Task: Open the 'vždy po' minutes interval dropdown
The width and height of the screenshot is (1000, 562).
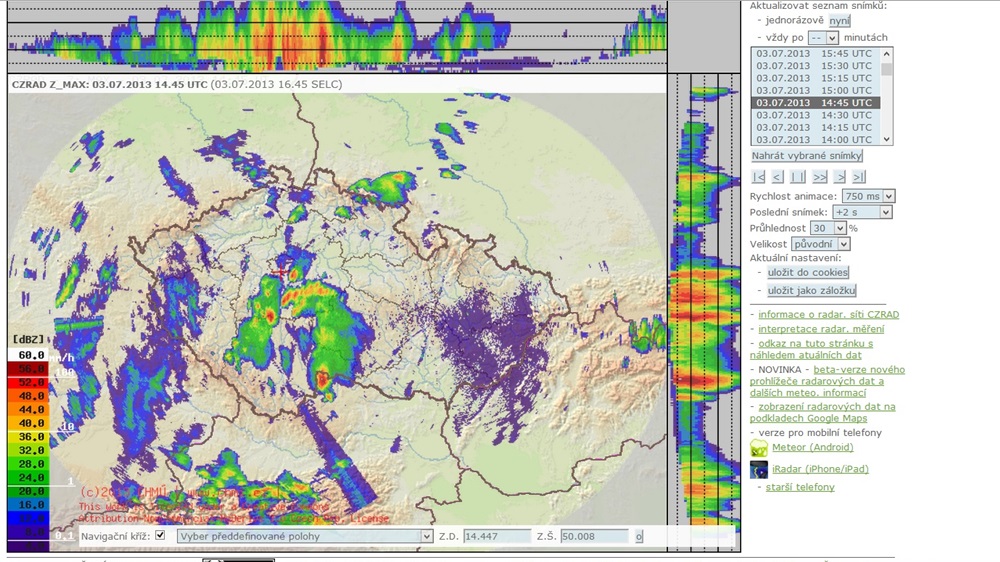Action: pyautogui.click(x=823, y=38)
